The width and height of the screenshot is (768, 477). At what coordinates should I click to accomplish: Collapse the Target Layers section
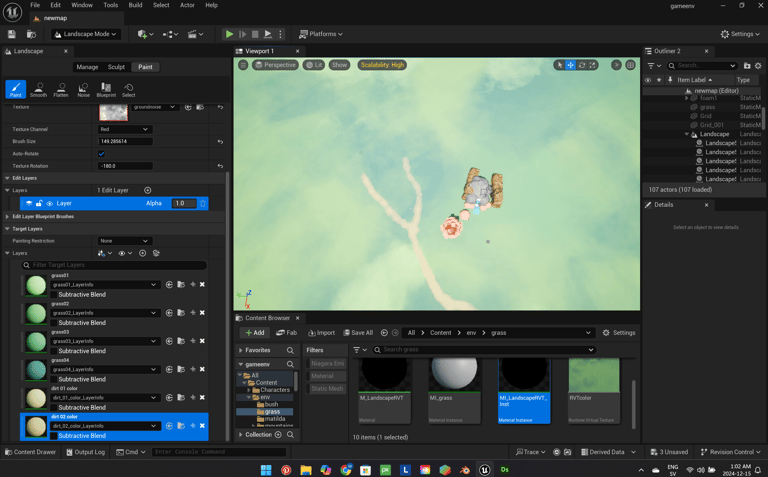8,229
